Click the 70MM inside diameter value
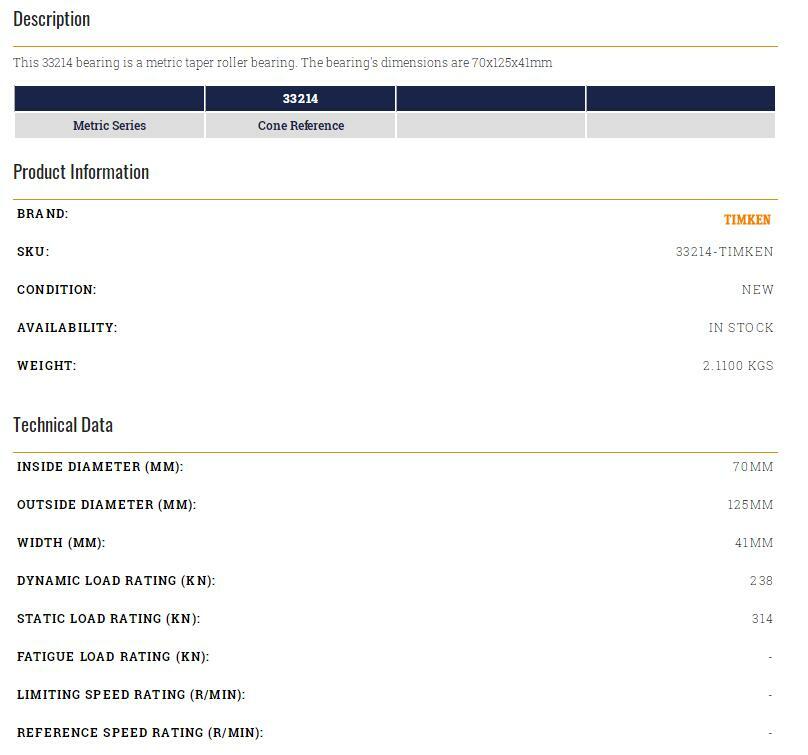This screenshot has height=755, width=808. click(752, 467)
